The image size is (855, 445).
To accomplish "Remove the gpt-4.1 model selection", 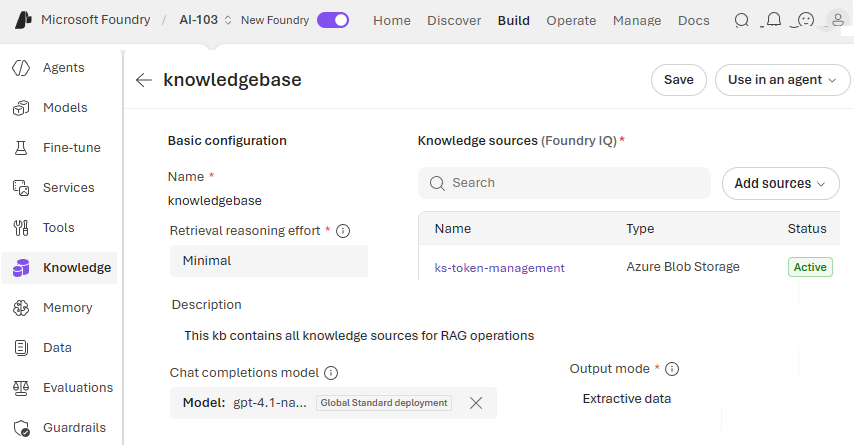I will tap(476, 403).
